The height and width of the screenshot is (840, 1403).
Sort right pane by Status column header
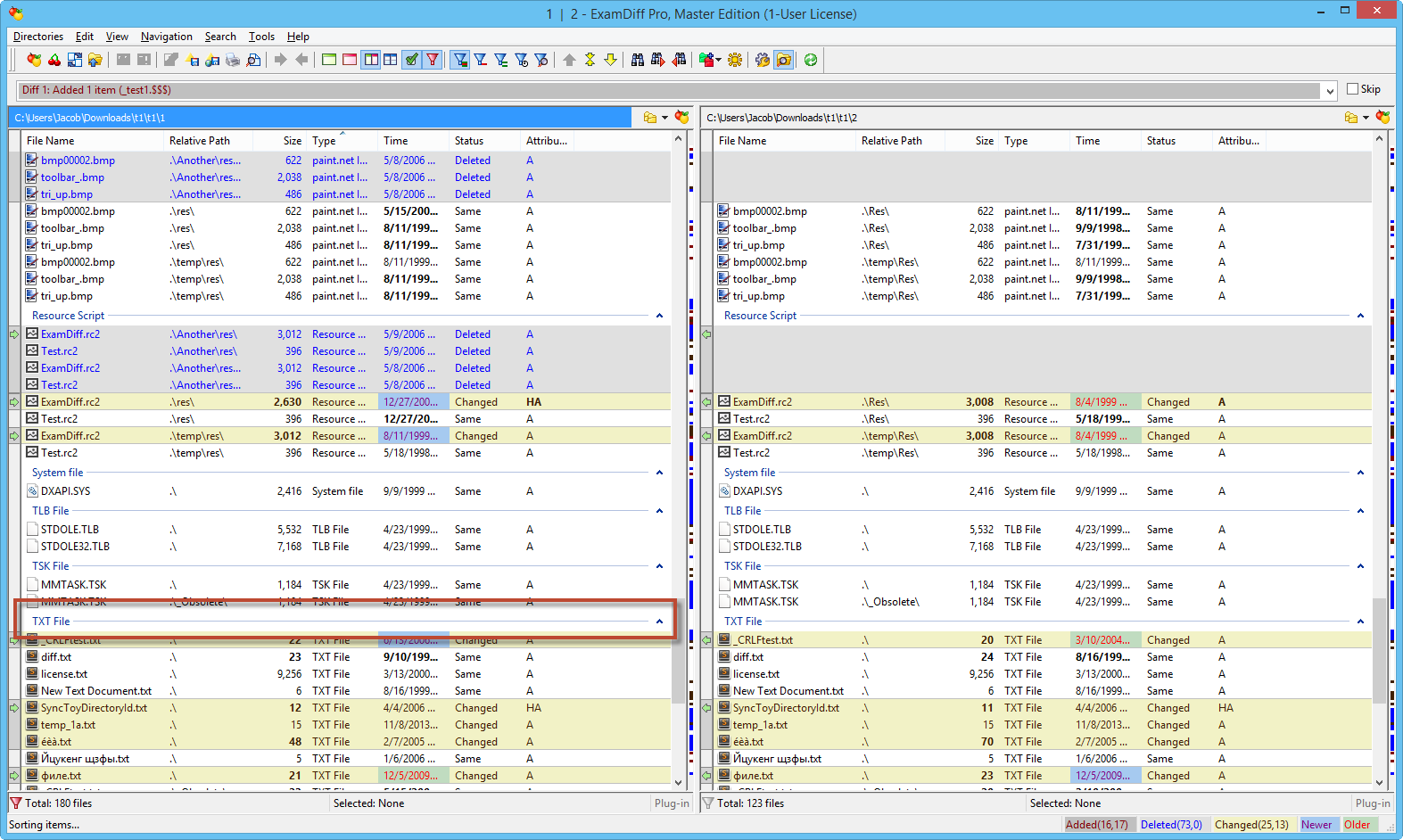1177,141
